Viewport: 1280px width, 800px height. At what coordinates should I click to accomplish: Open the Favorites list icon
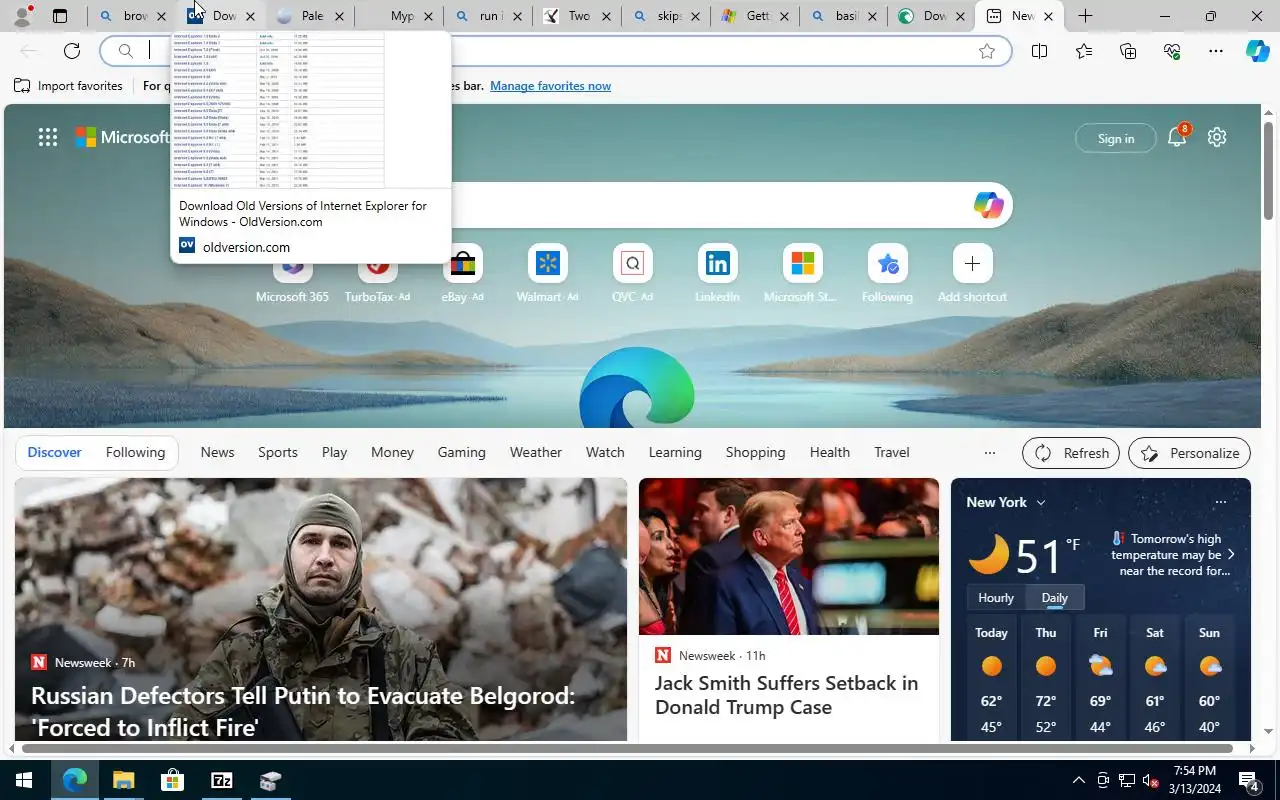(1084, 51)
